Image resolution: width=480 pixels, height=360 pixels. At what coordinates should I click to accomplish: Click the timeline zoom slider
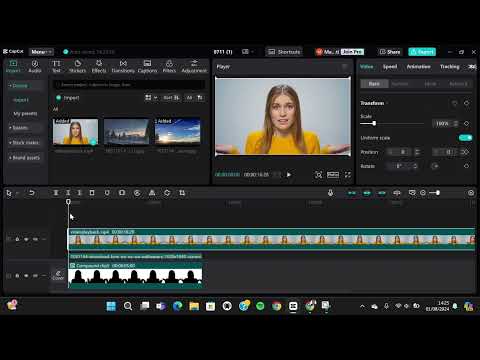(434, 193)
